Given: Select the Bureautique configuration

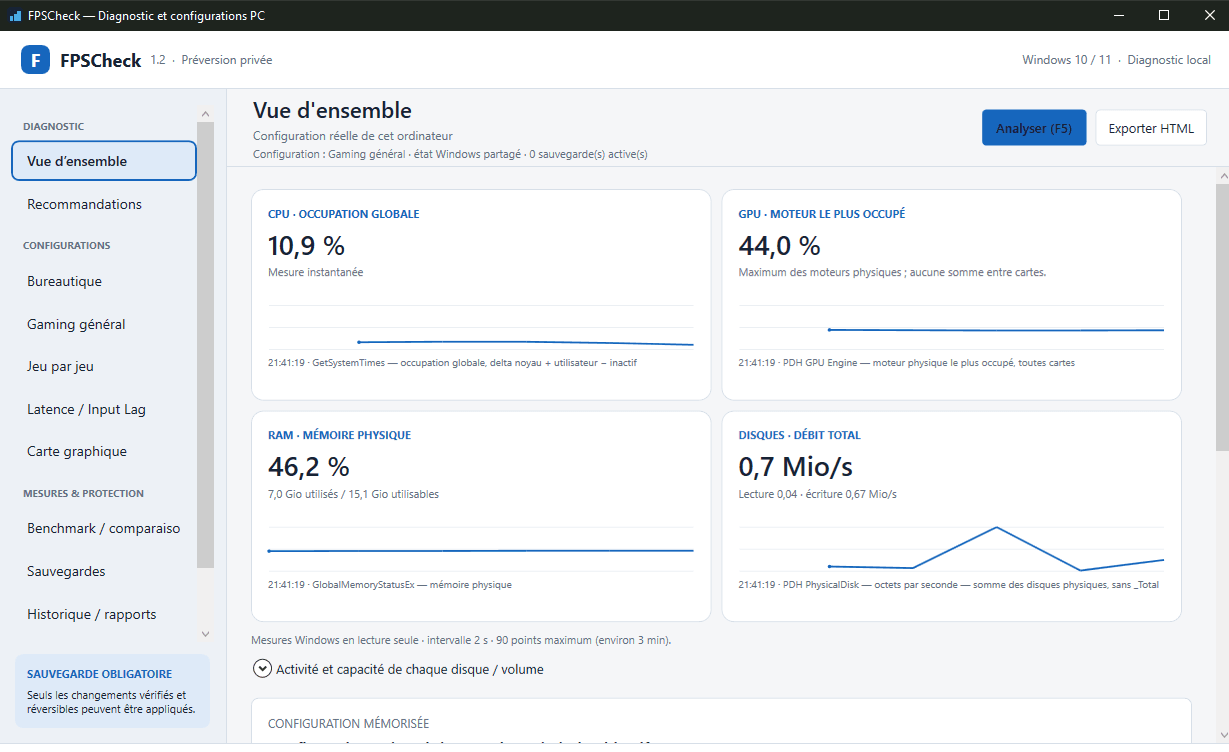Looking at the screenshot, I should click(x=104, y=281).
